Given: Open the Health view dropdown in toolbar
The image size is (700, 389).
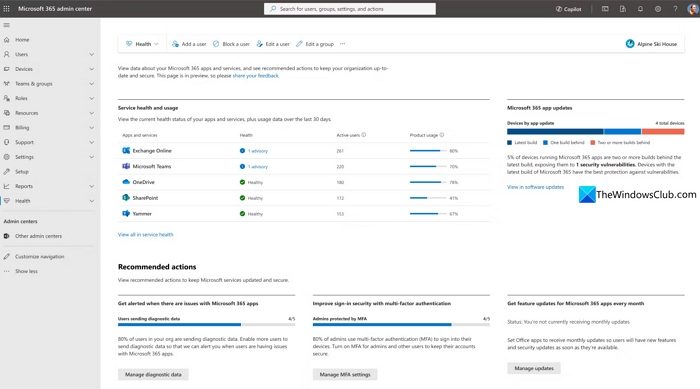Looking at the screenshot, I should [x=142, y=44].
